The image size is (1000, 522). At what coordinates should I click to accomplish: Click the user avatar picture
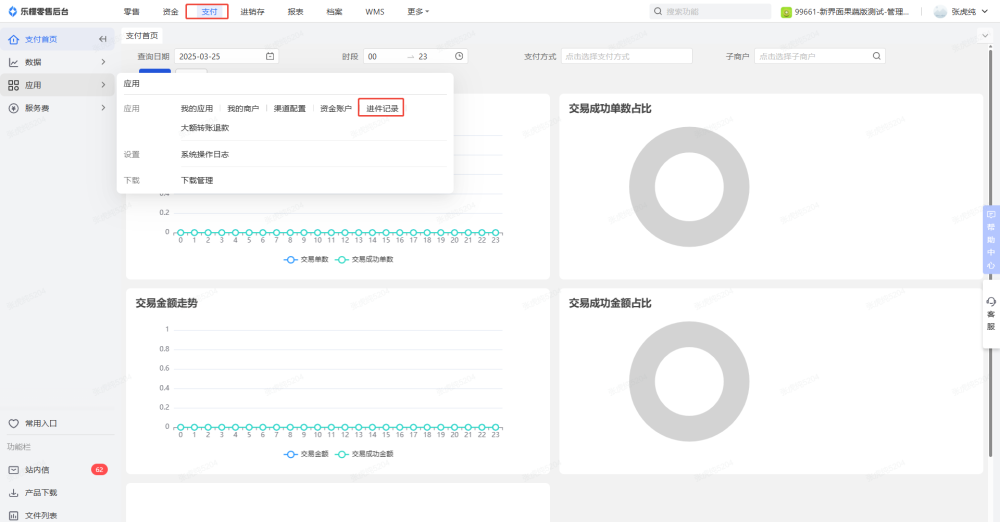pos(940,11)
